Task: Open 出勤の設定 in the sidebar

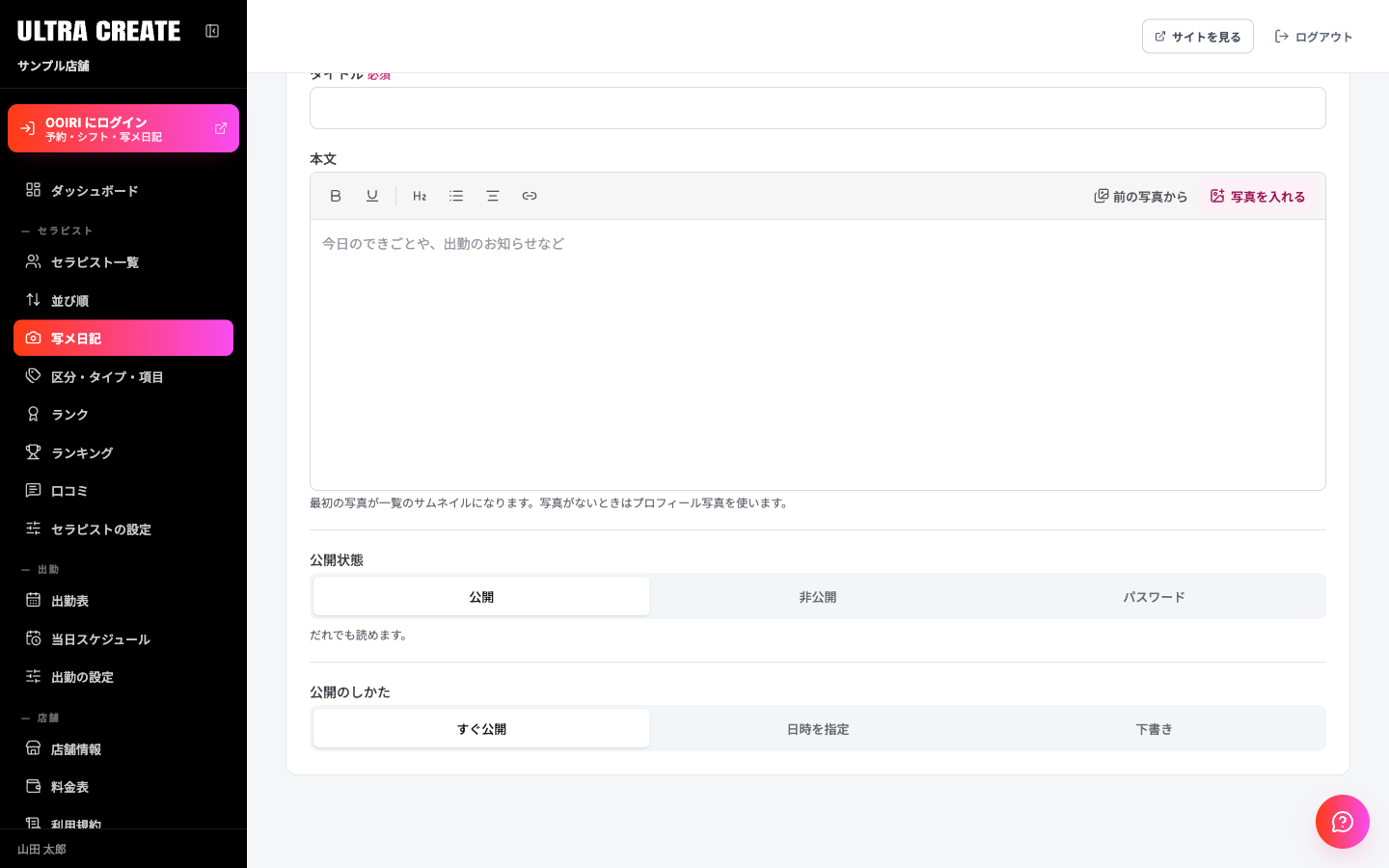Action: pos(123,676)
